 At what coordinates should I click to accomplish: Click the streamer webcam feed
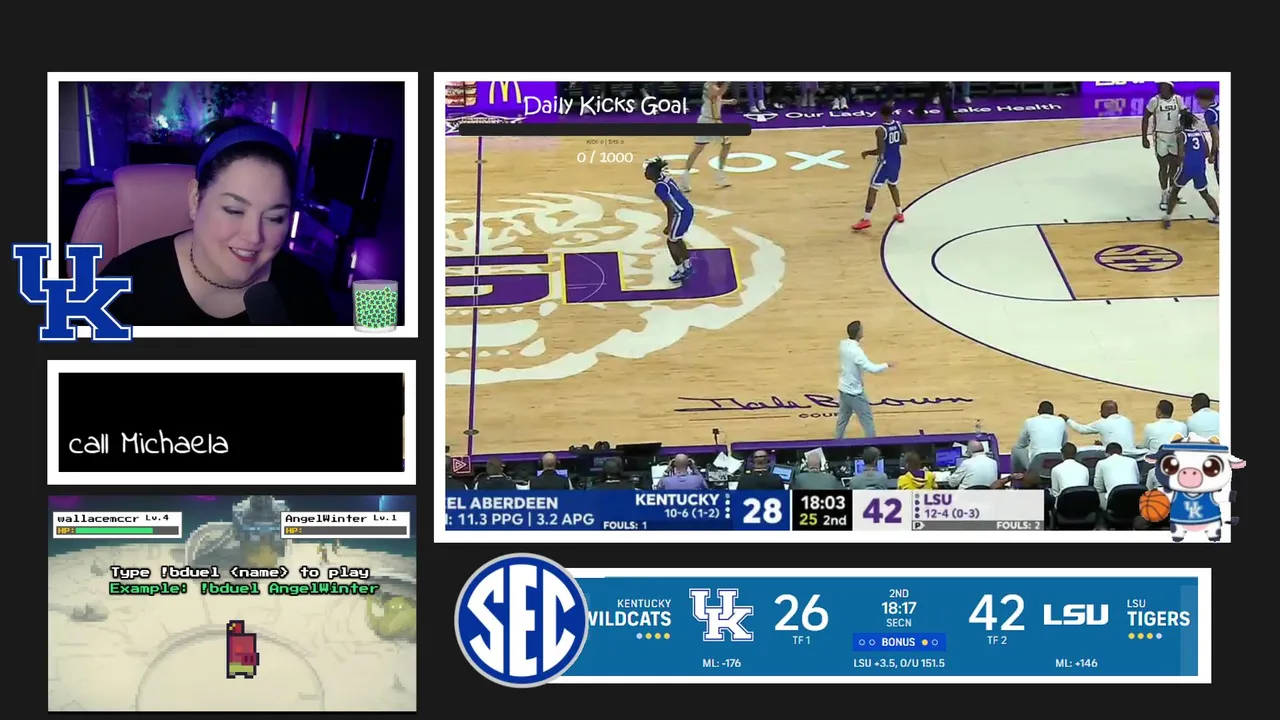coord(232,204)
